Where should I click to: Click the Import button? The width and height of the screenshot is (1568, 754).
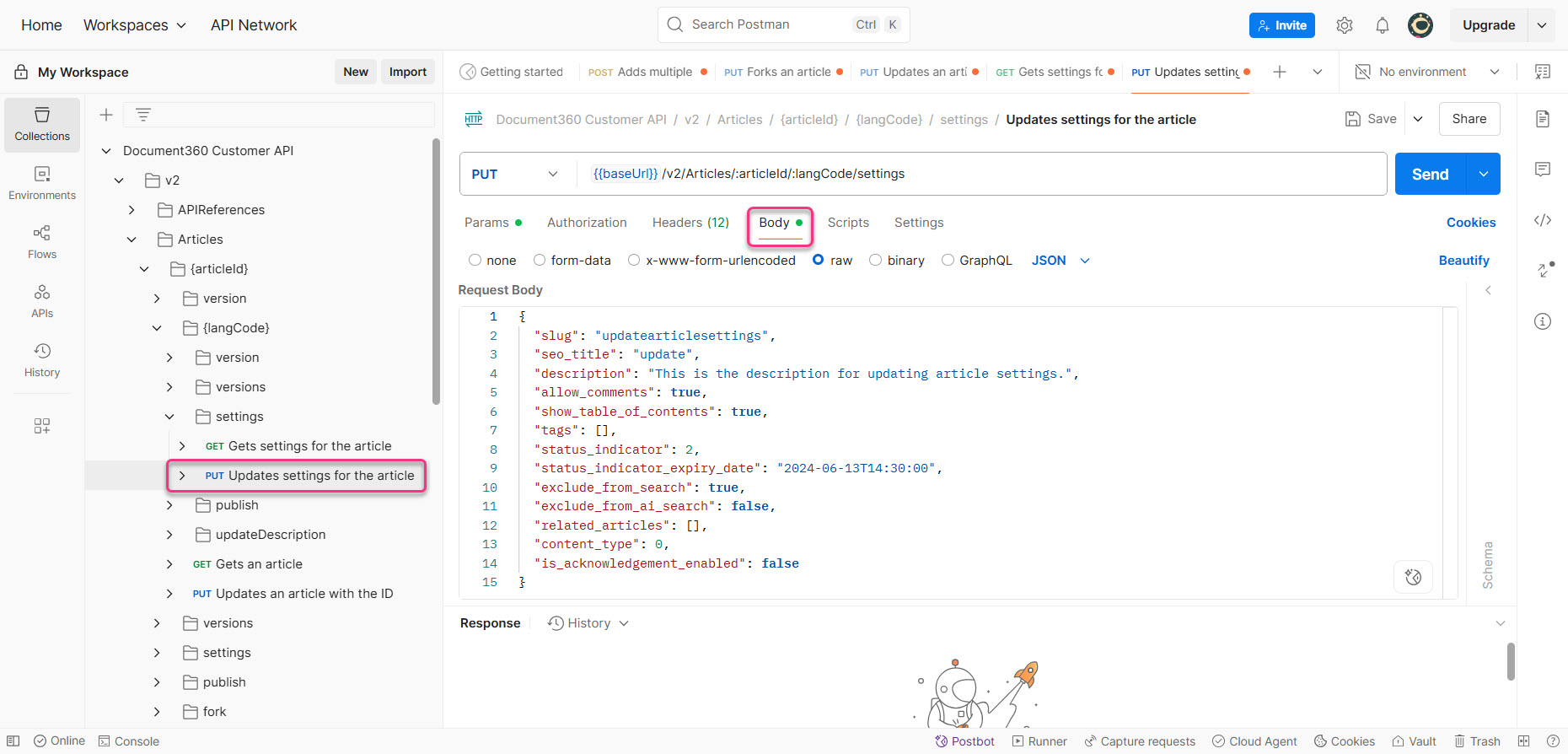coord(408,72)
